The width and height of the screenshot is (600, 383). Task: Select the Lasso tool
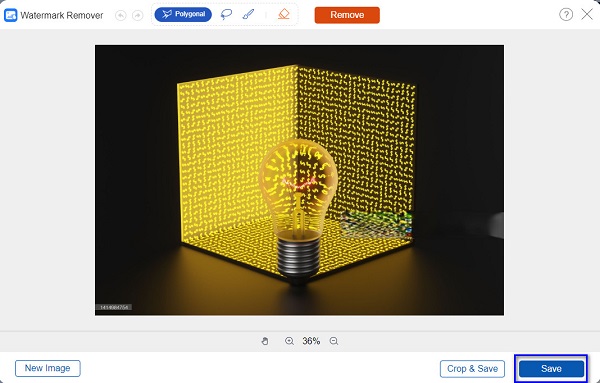226,15
